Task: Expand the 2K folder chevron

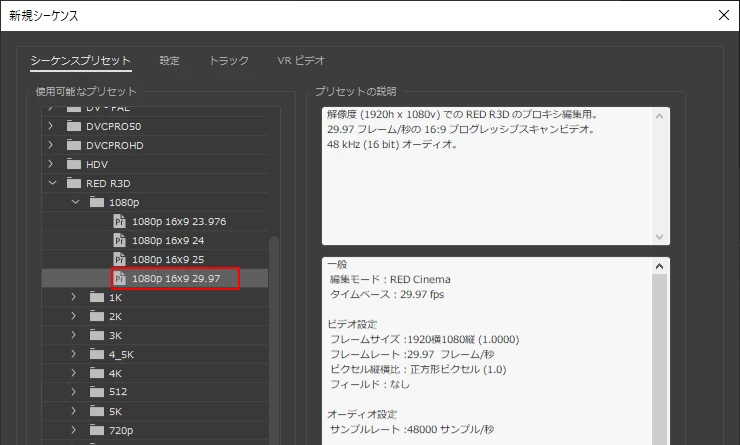Action: (x=73, y=316)
